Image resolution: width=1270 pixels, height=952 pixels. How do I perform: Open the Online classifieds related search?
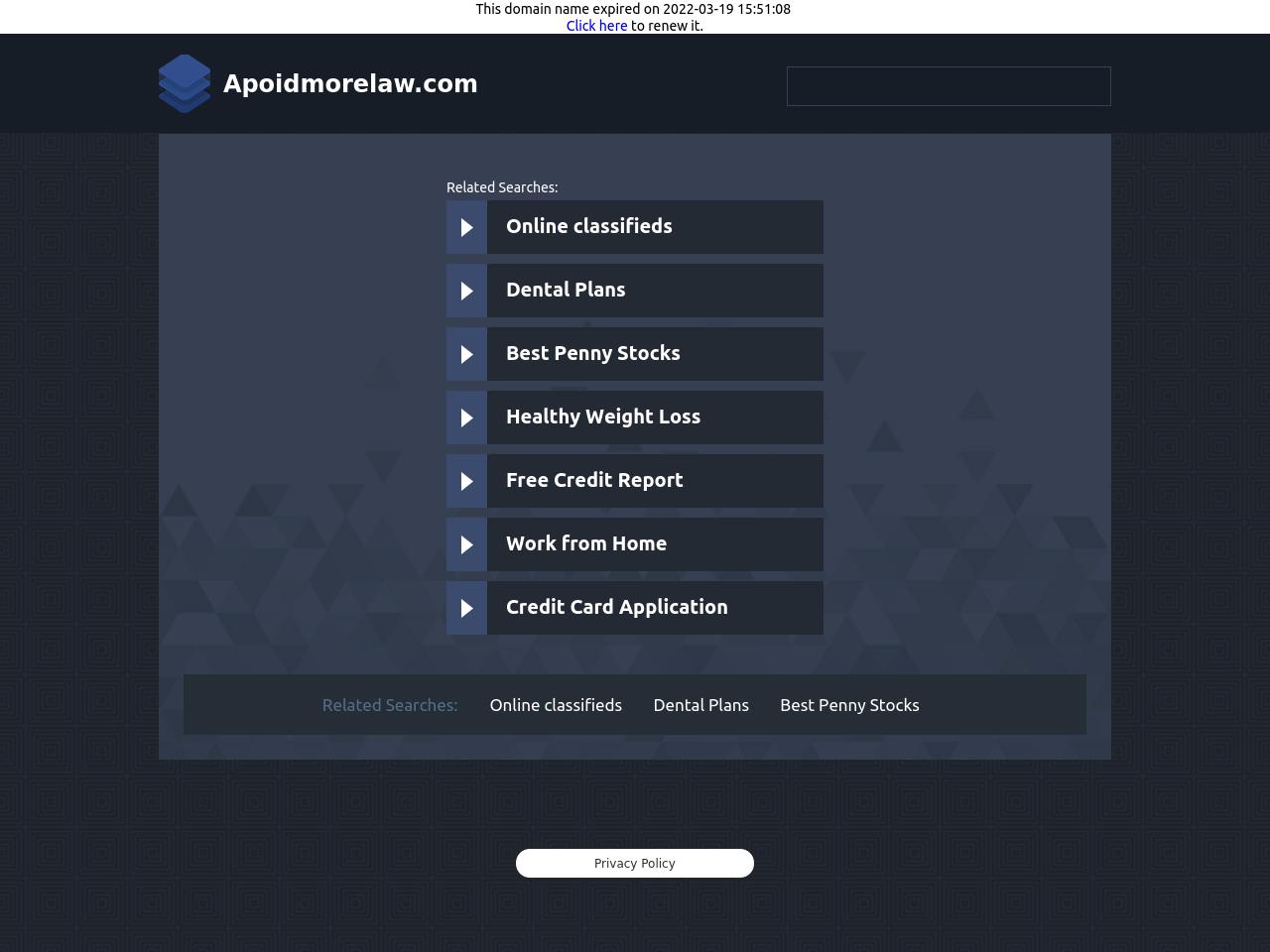[588, 226]
